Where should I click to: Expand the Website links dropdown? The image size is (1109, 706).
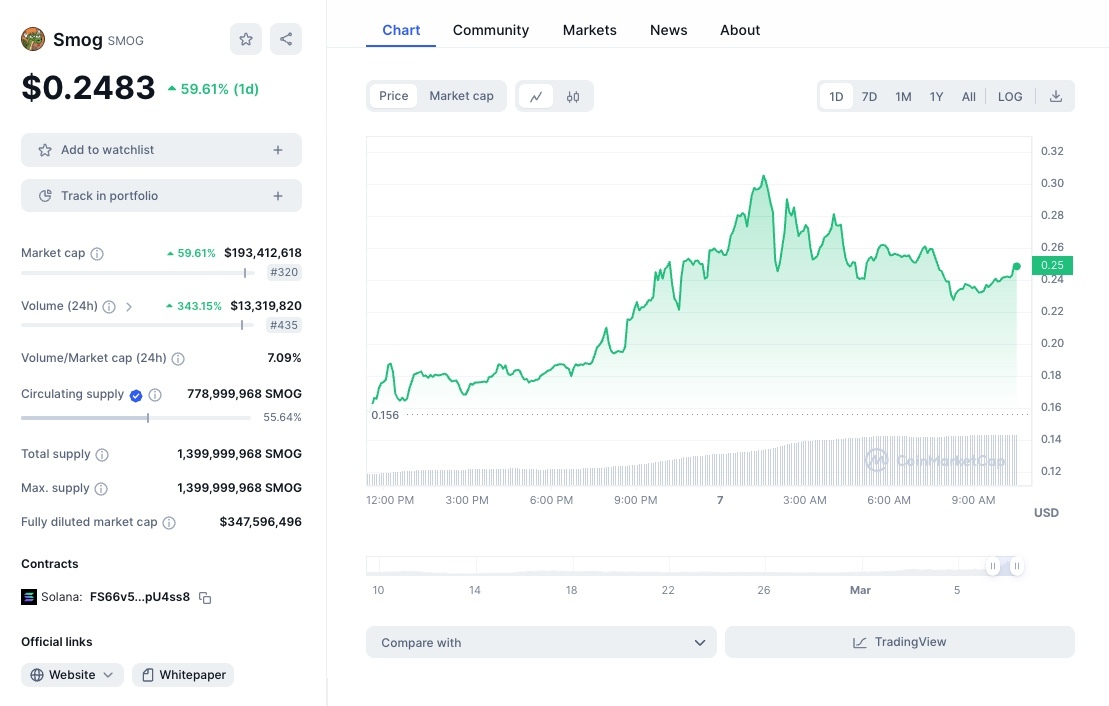click(x=72, y=675)
